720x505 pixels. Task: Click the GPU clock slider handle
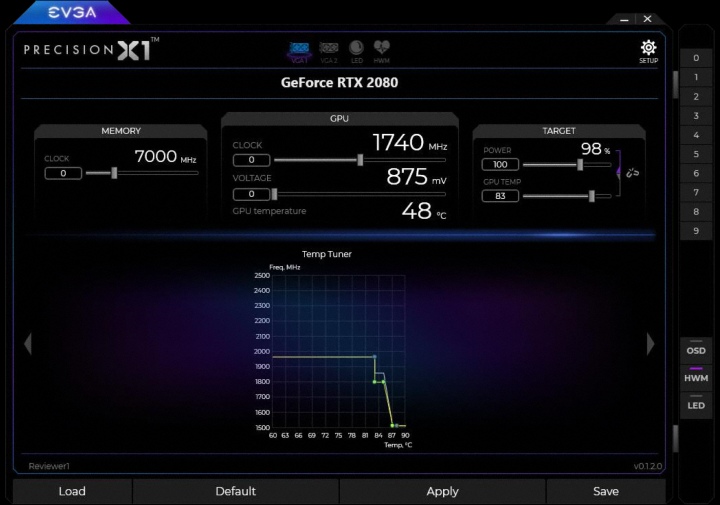[360, 160]
